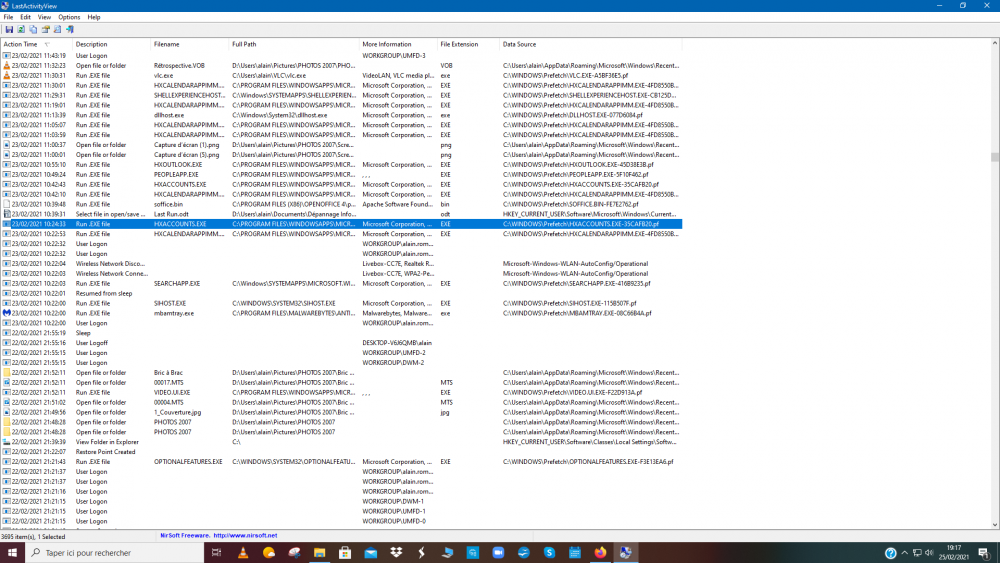
Task: Click the Copy Selected Items toolbar icon
Action: (33, 29)
